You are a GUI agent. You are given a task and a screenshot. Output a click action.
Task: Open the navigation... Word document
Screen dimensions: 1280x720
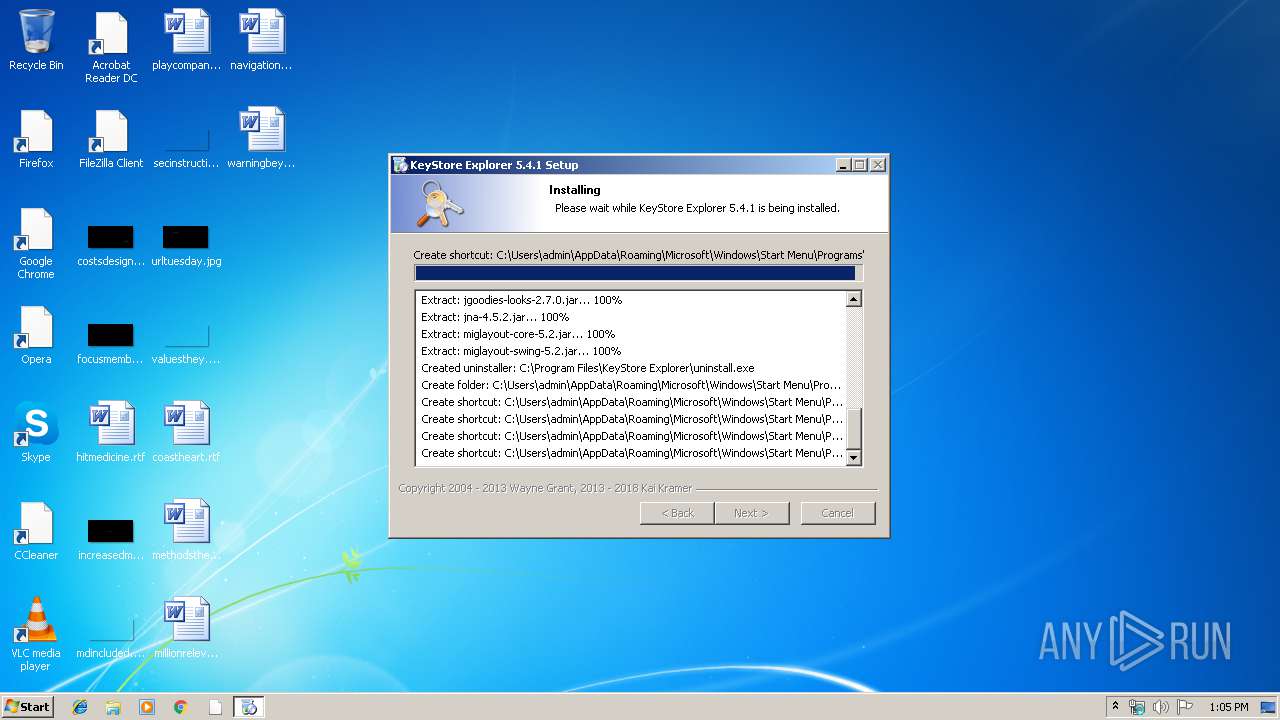261,40
